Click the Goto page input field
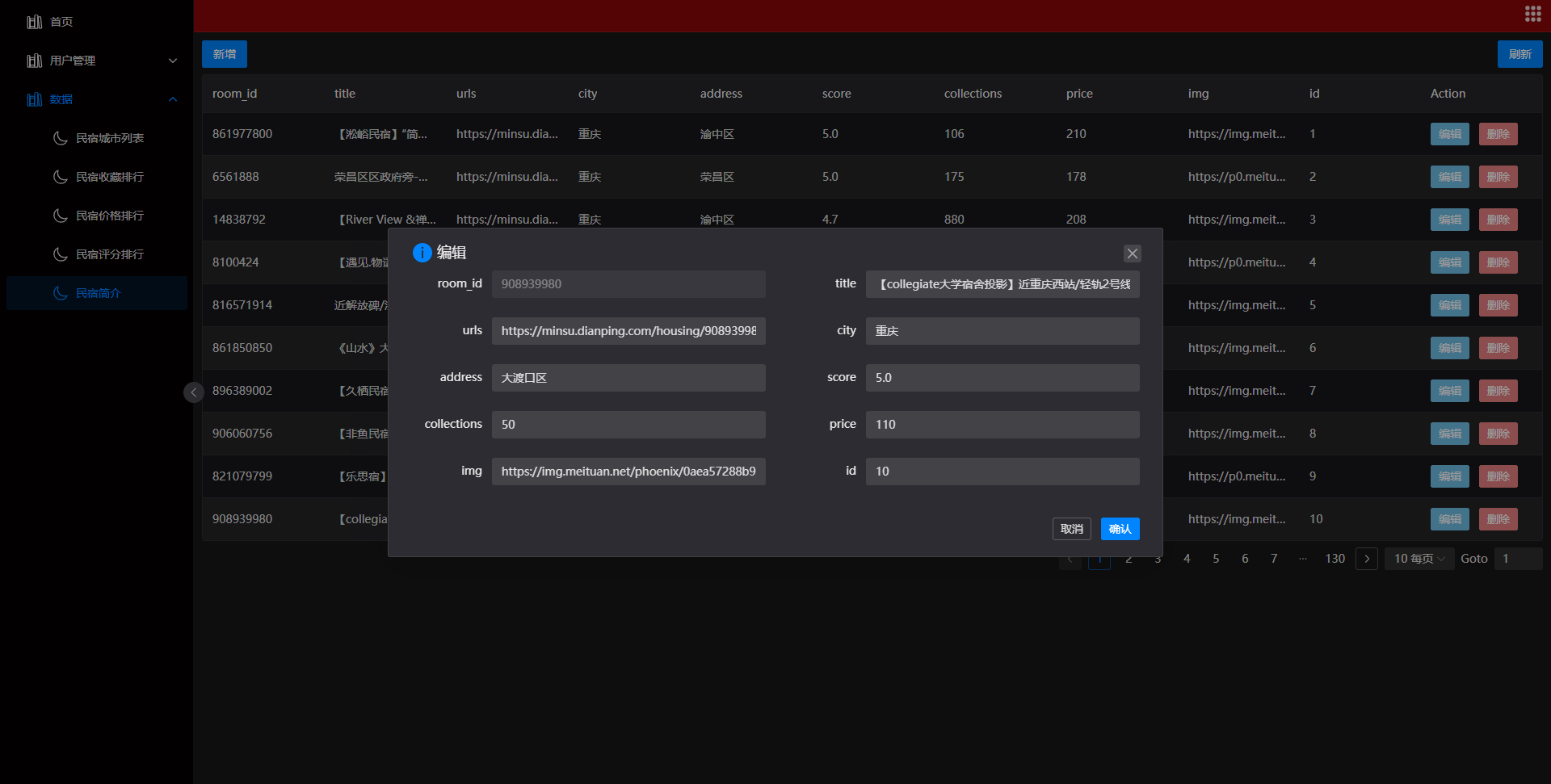Screen dimensions: 1551x784 (1518, 558)
